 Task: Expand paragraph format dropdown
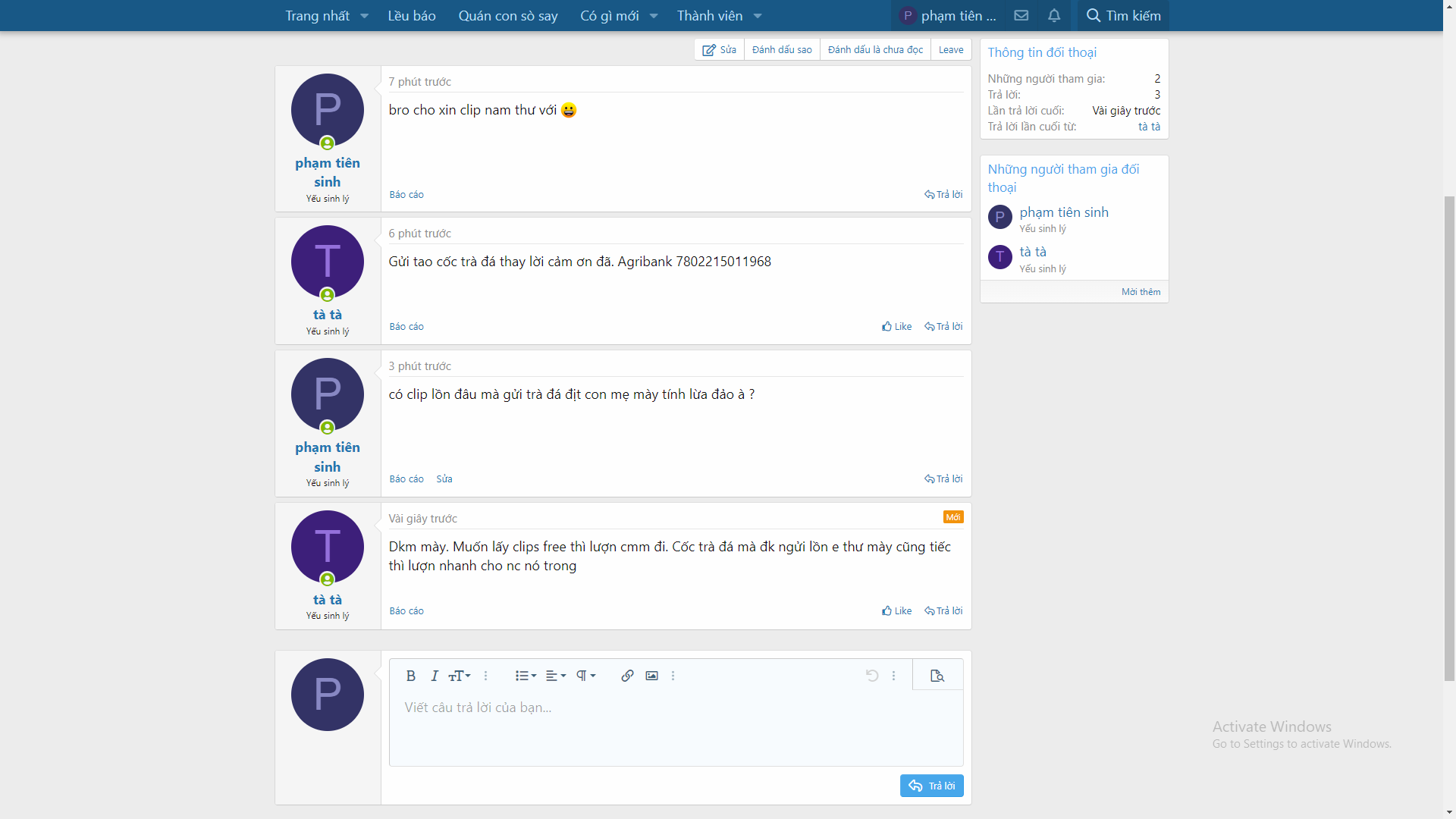click(x=585, y=676)
